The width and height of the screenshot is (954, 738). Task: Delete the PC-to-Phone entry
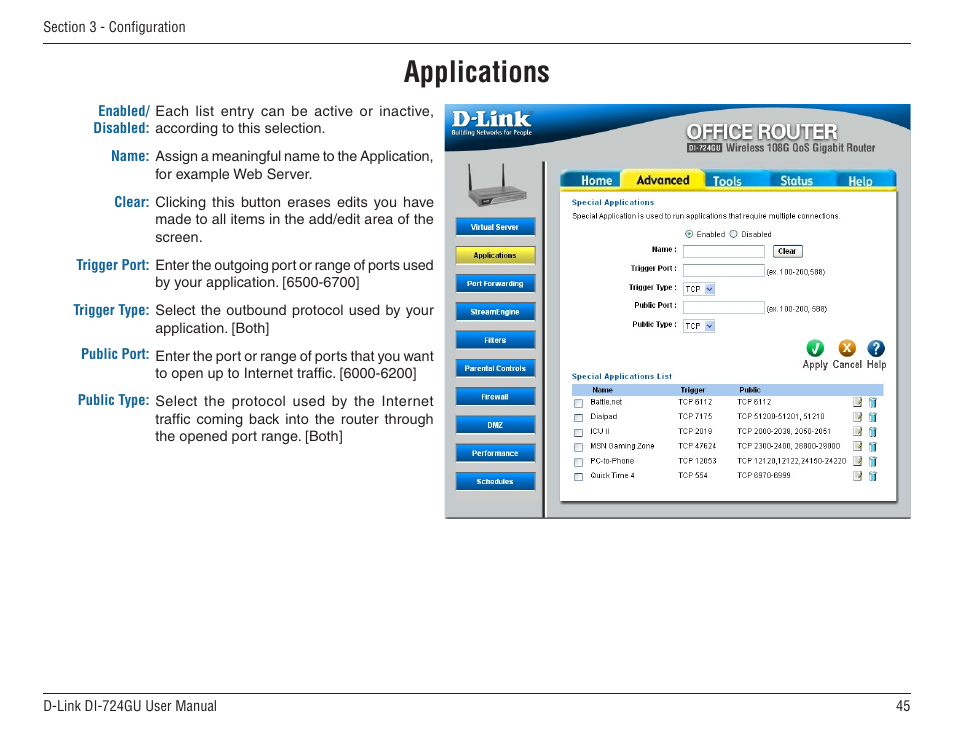(x=872, y=461)
